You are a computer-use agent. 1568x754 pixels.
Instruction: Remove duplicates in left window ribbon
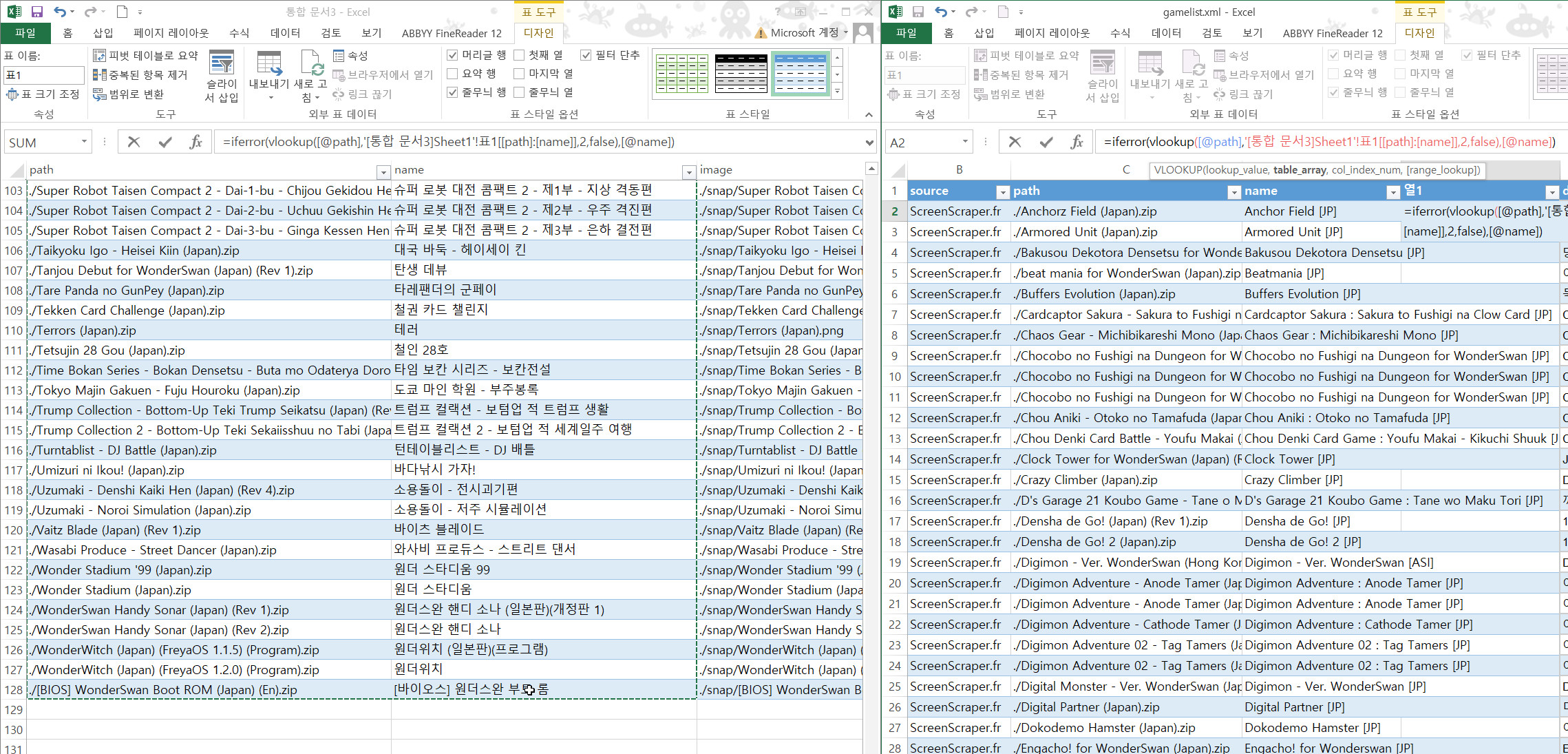pos(140,74)
